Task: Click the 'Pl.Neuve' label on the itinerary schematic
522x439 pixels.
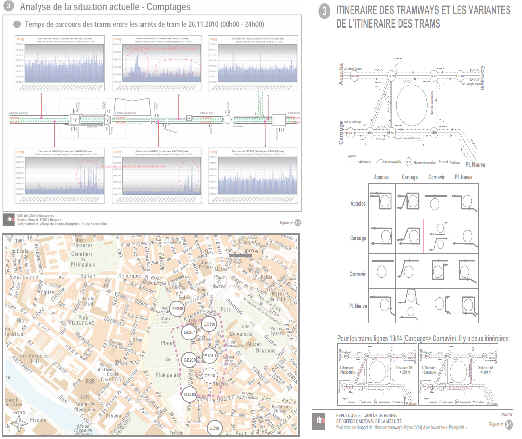Action: pyautogui.click(x=475, y=164)
